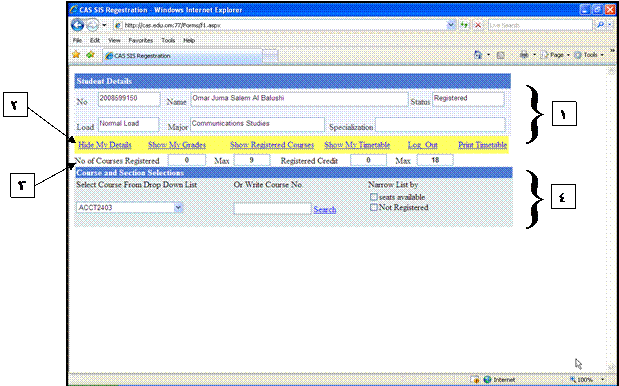Click the Print Timetable link
Screen dimensions: 619x386
click(482, 145)
